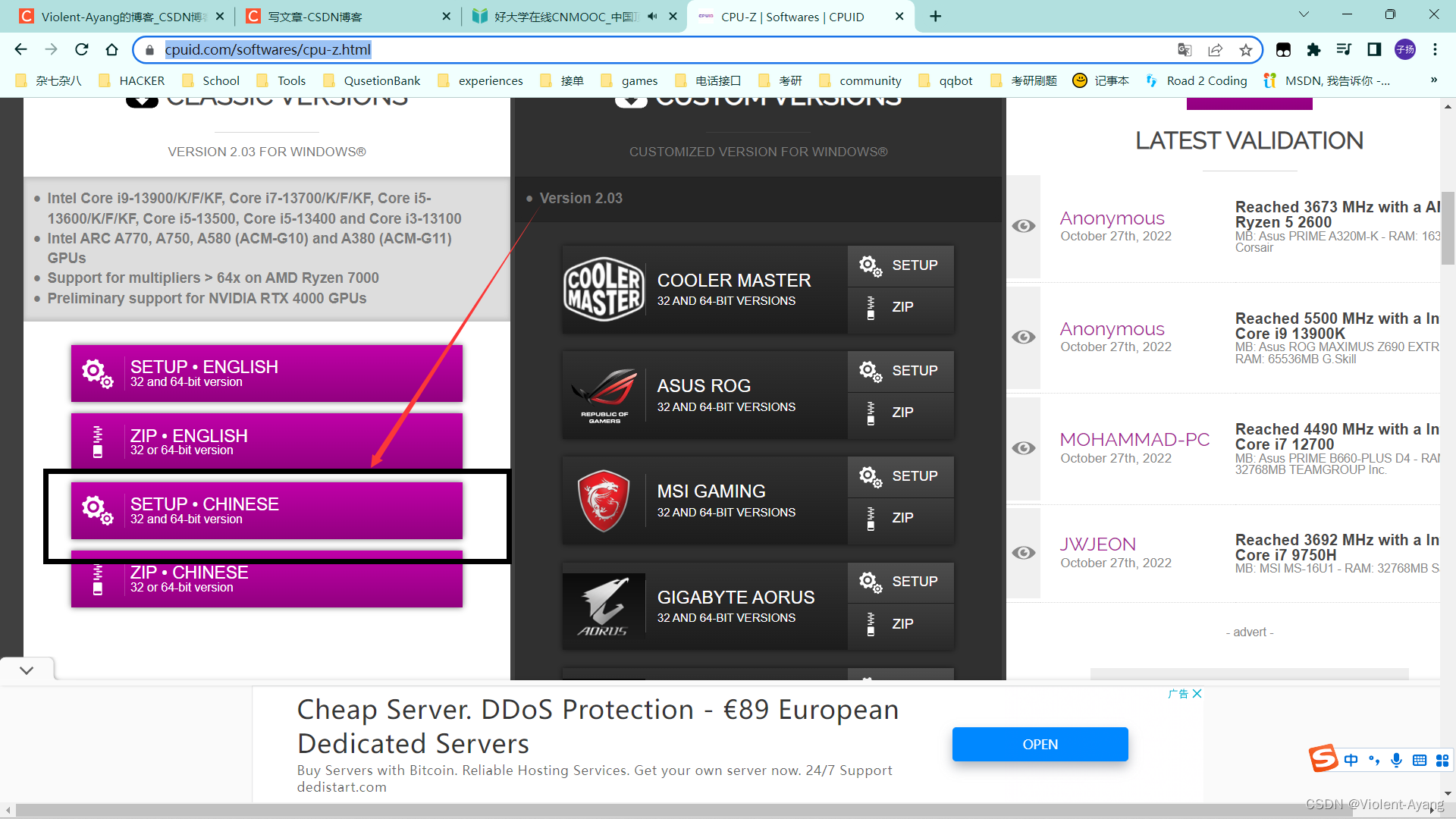Click the home page icon

[x=111, y=50]
